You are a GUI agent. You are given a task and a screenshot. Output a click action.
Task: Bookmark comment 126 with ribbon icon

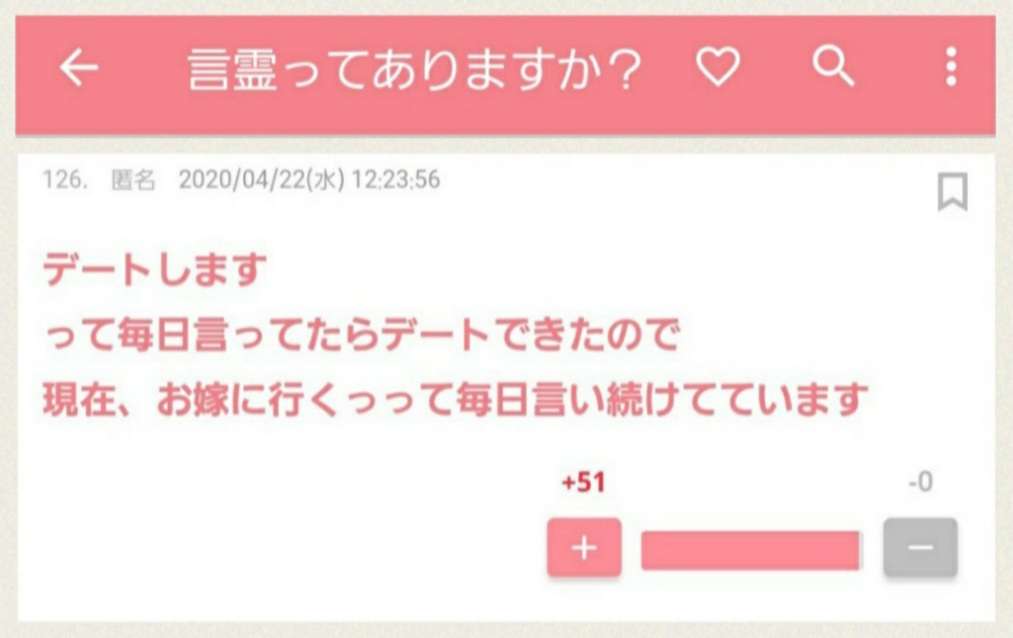(x=952, y=191)
